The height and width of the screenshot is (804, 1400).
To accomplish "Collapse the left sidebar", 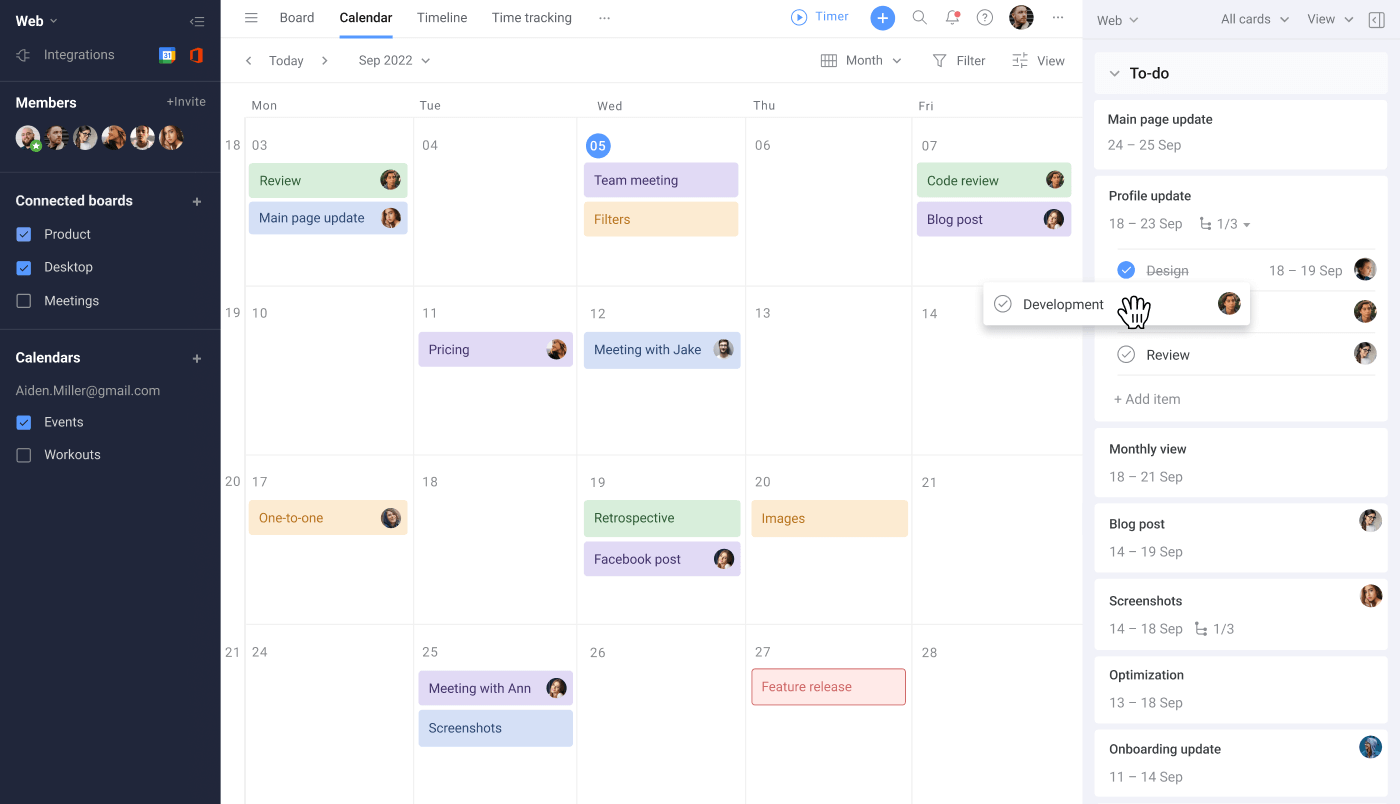I will [x=197, y=20].
